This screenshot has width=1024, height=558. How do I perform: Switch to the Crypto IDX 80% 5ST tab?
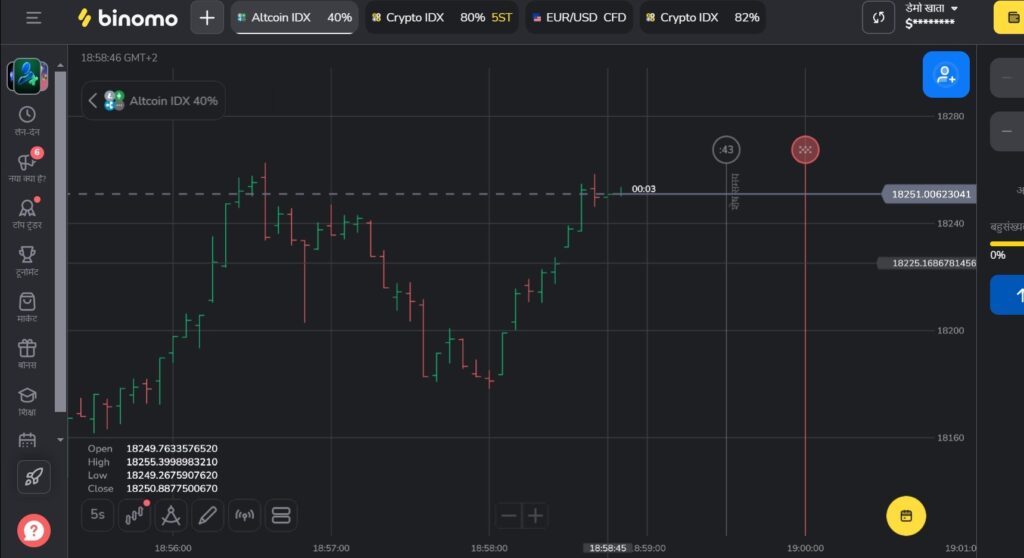pyautogui.click(x=441, y=18)
